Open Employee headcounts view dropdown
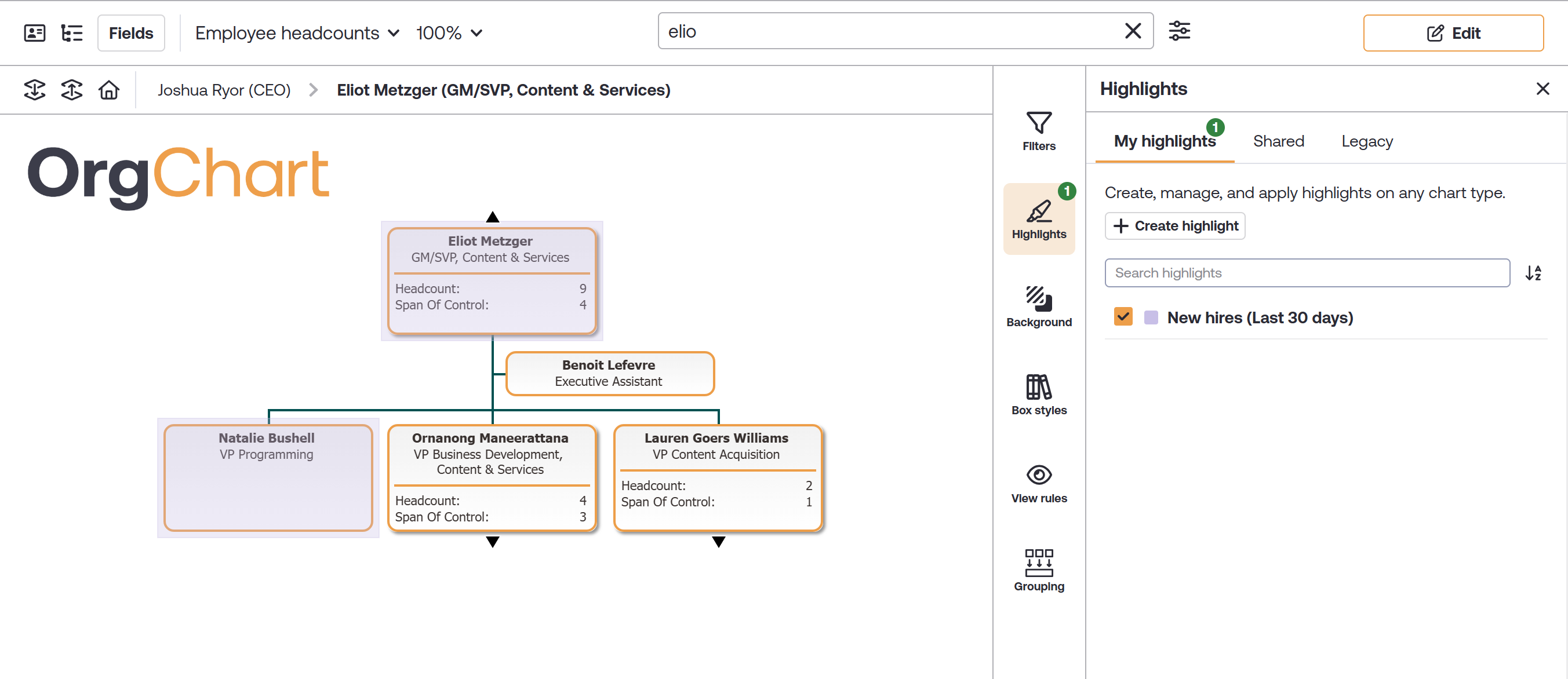The height and width of the screenshot is (679, 1568). coord(297,33)
